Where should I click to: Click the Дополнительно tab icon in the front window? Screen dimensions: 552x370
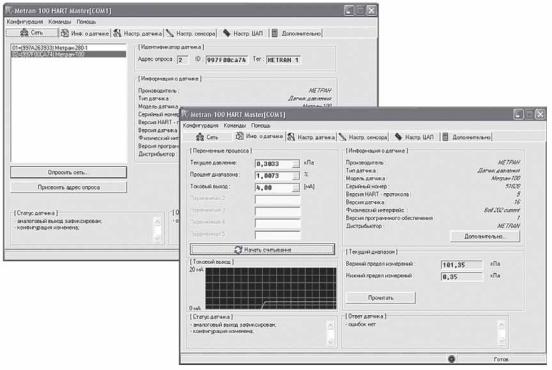point(445,137)
